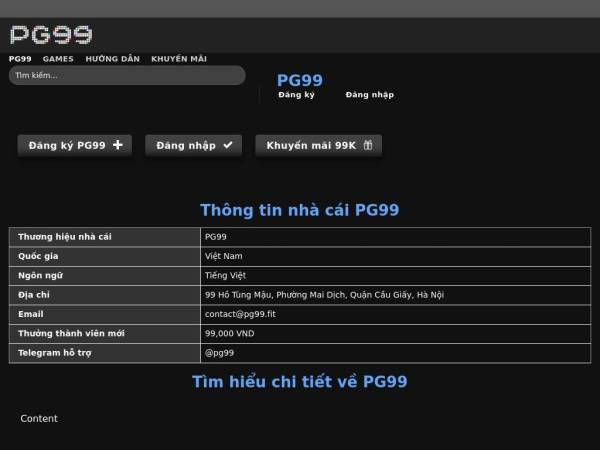The height and width of the screenshot is (450, 600).
Task: Follow the Đăng ký link below PG99 title
Action: (x=296, y=95)
